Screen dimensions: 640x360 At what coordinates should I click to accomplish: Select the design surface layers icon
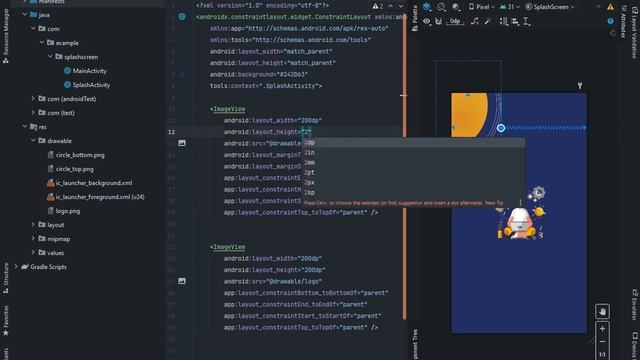click(427, 7)
